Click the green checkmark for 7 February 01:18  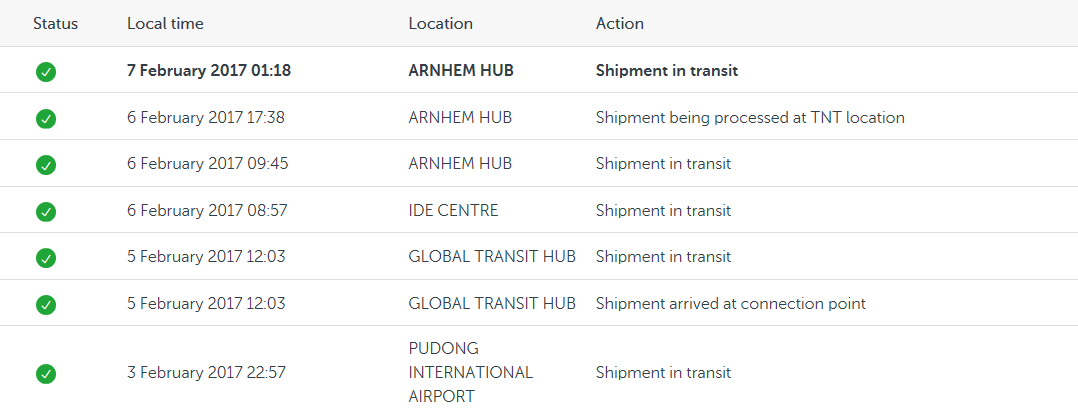click(46, 71)
